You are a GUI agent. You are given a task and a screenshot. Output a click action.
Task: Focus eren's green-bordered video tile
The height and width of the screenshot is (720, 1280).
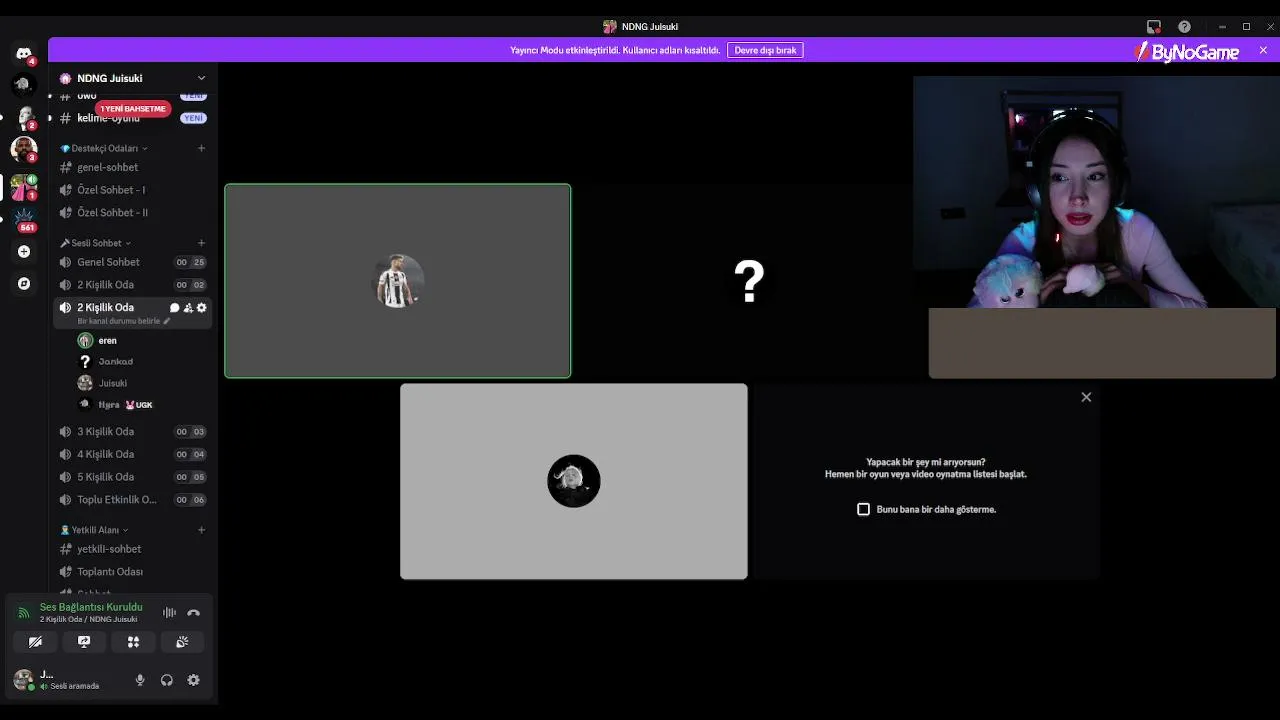tap(398, 281)
